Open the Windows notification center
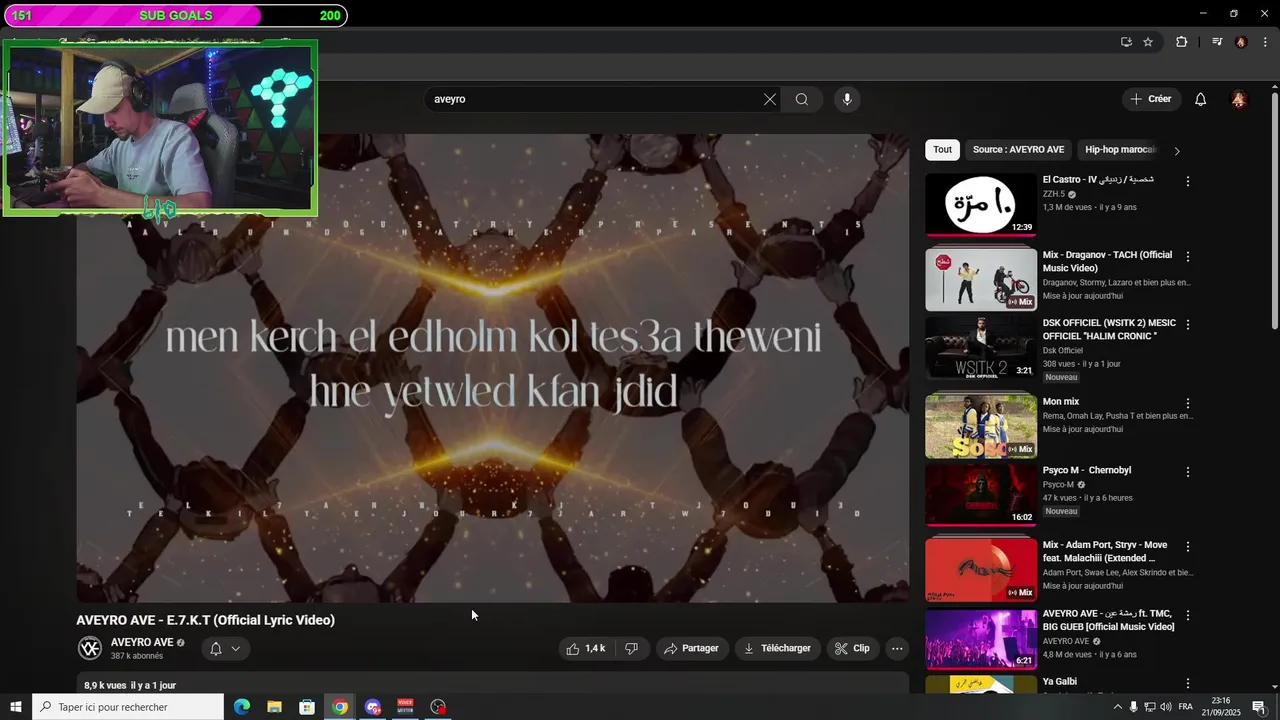The height and width of the screenshot is (720, 1280). [x=1259, y=707]
